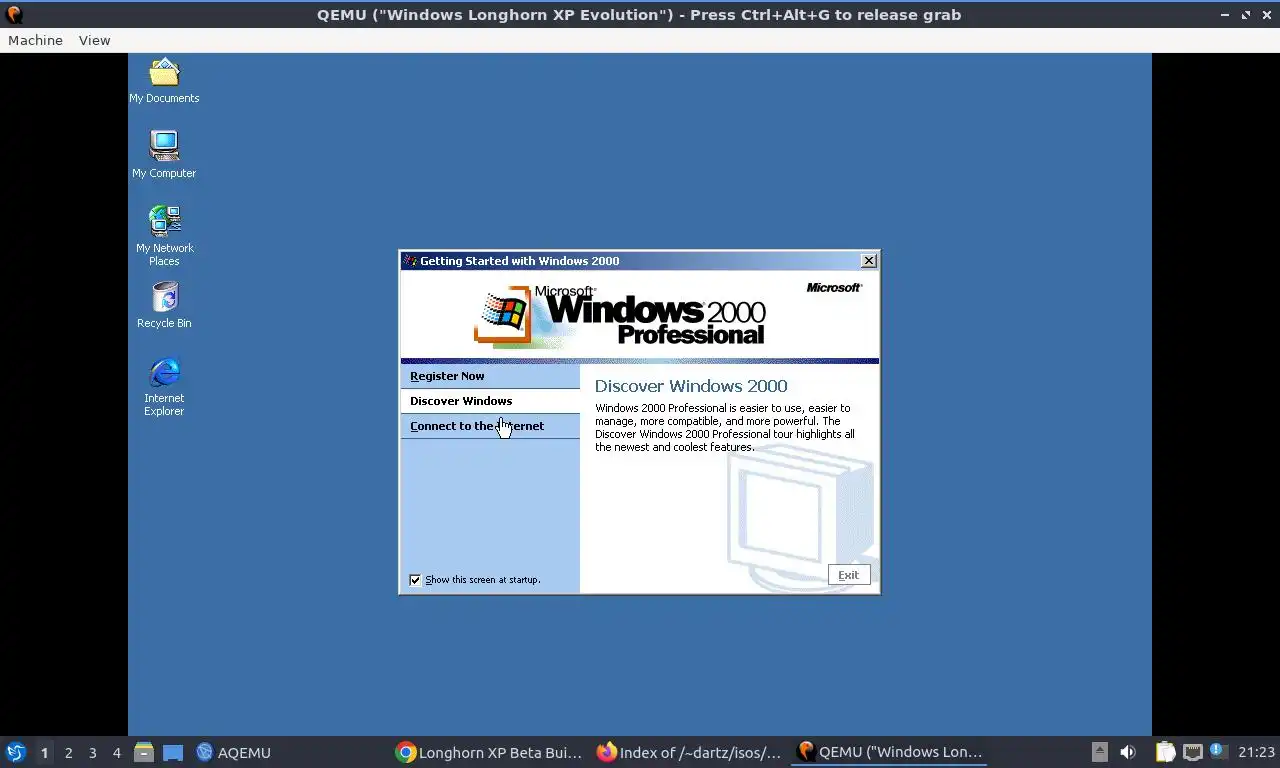Select Discover Windows option
The height and width of the screenshot is (768, 1280).
click(490, 401)
